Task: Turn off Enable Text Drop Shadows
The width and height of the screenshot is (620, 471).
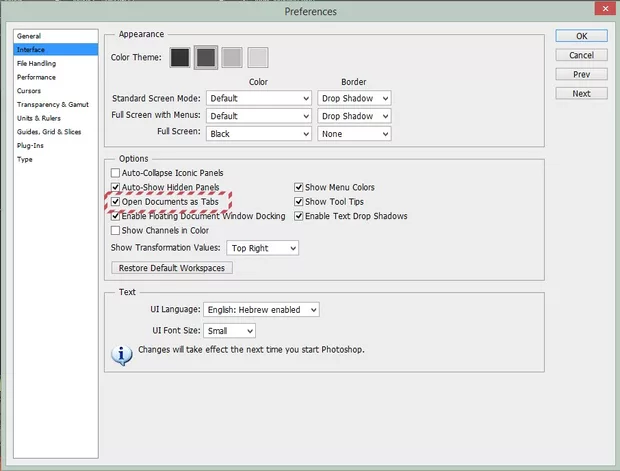Action: [x=299, y=216]
